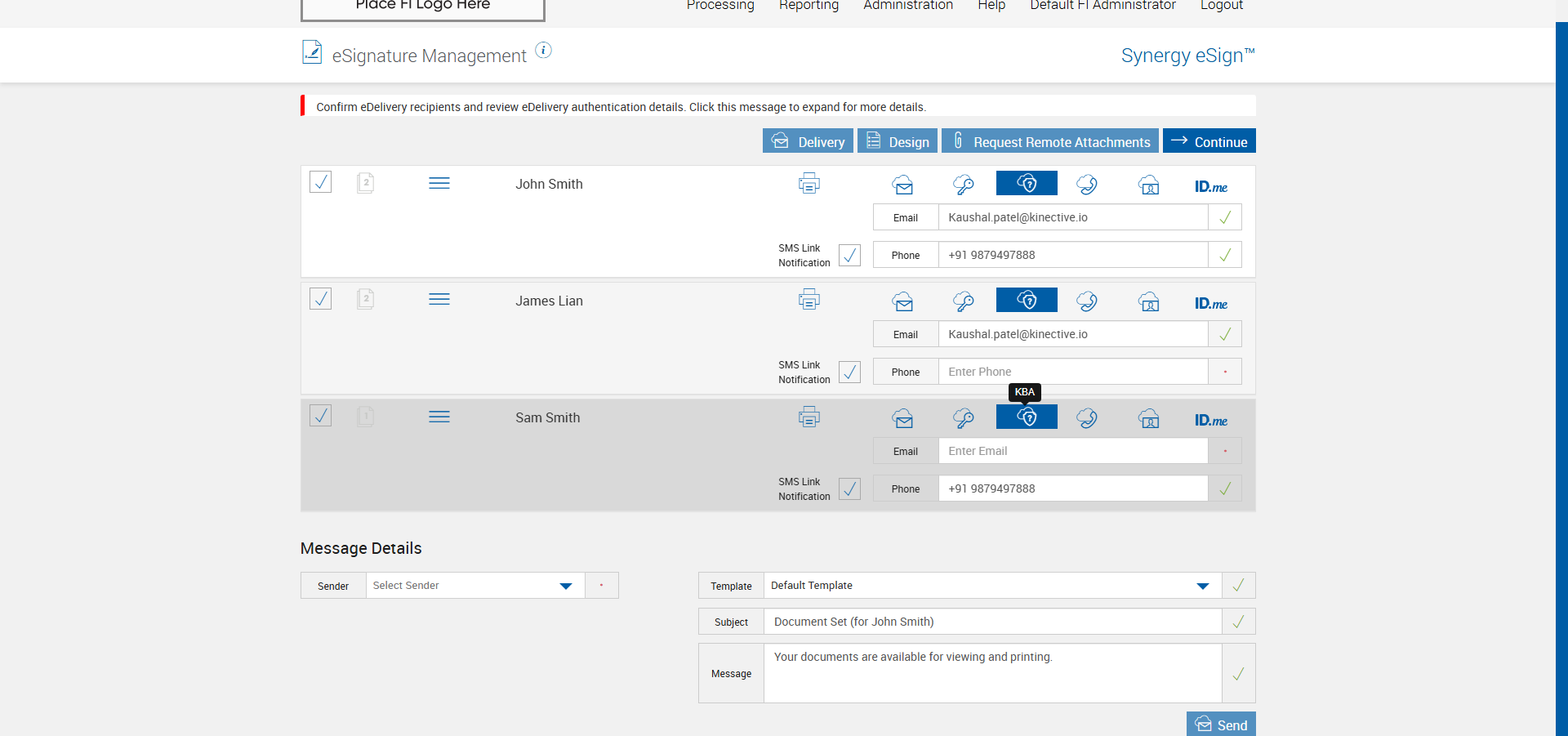This screenshot has width=1568, height=736.
Task: Open the Administration menu
Action: (908, 6)
